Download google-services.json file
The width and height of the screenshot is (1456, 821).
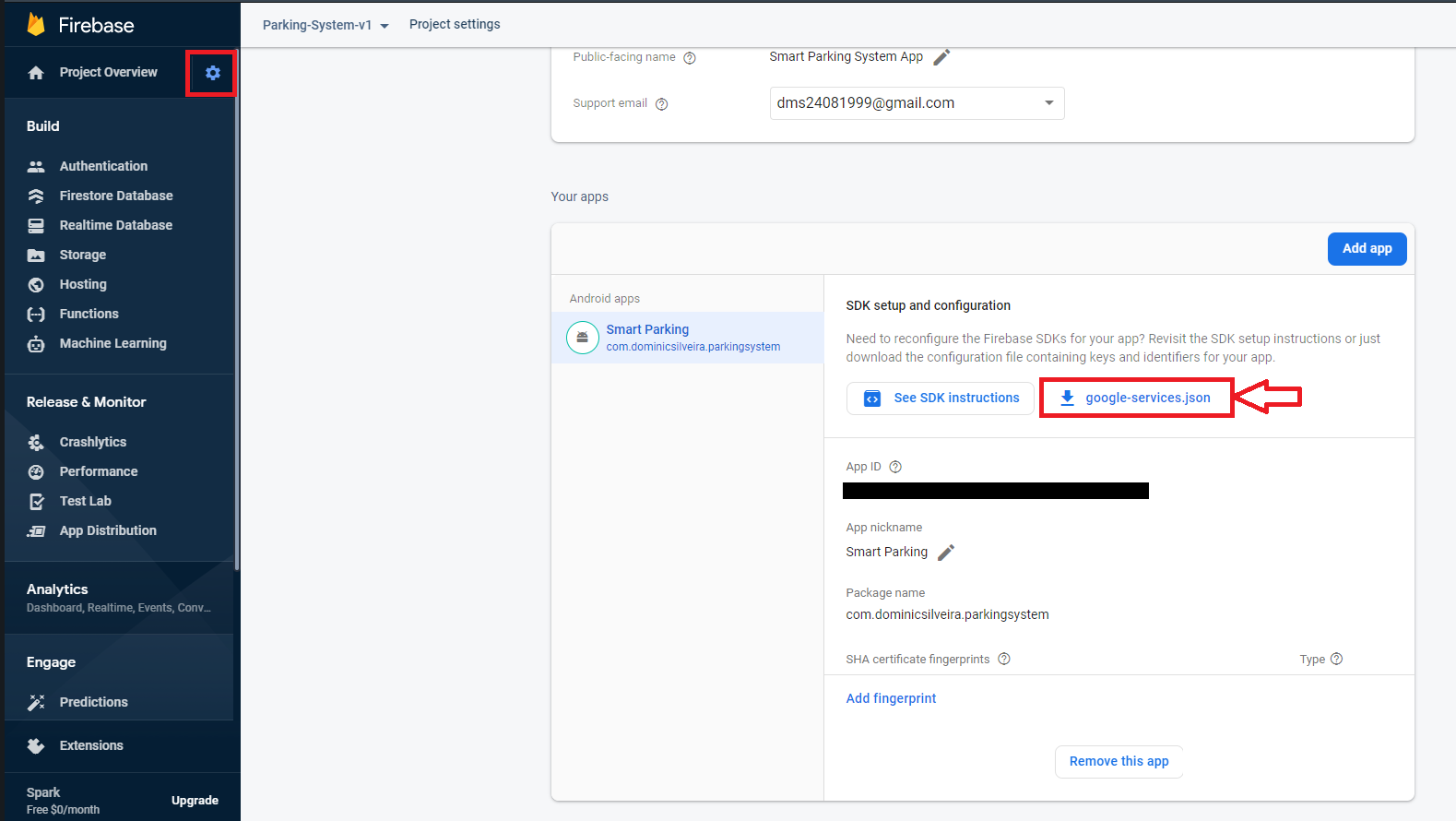pos(1136,399)
